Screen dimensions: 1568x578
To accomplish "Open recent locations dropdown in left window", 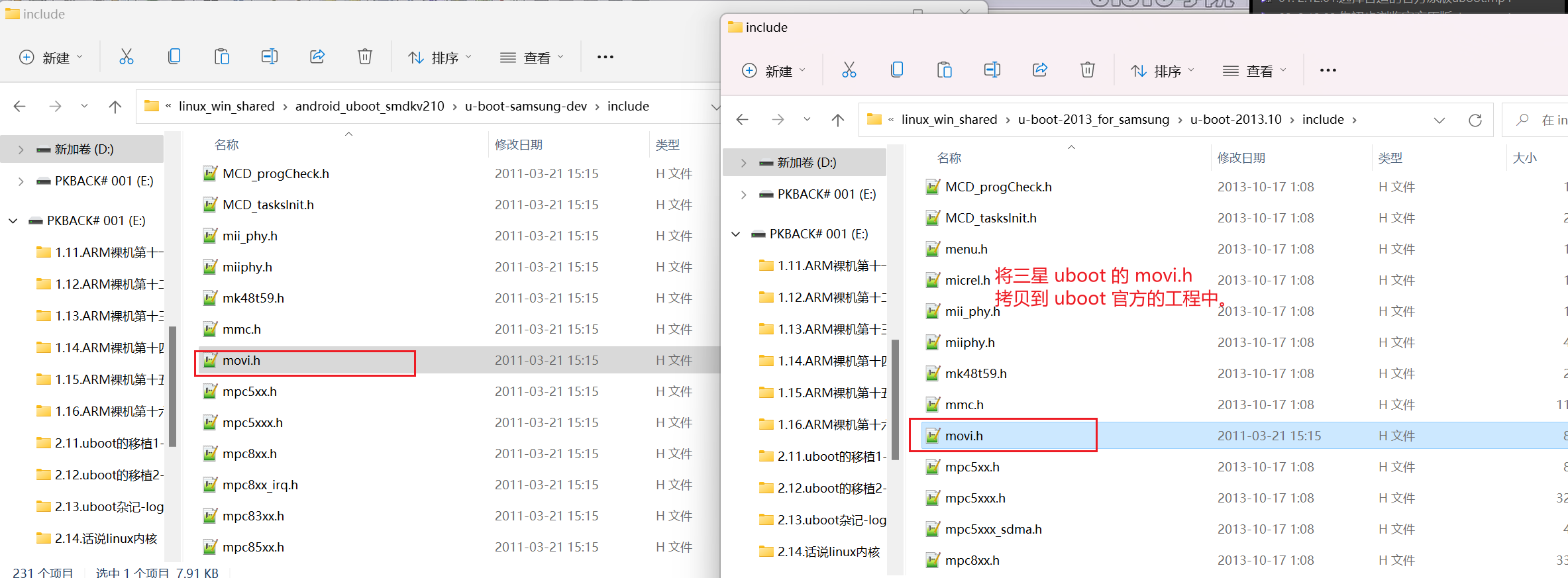I will (84, 106).
